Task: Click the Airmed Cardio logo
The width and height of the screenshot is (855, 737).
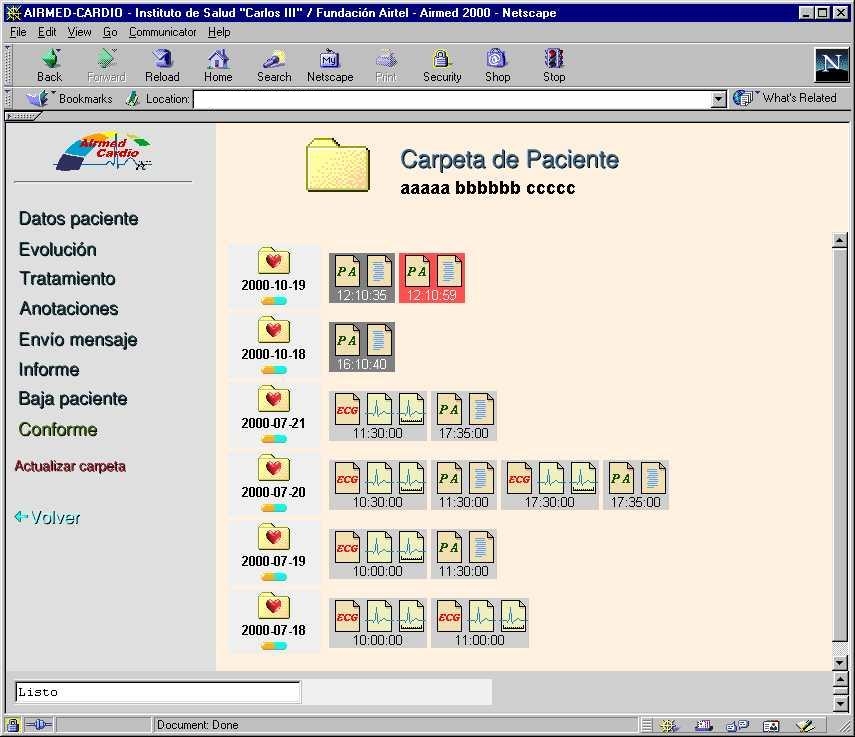Action: coord(103,153)
